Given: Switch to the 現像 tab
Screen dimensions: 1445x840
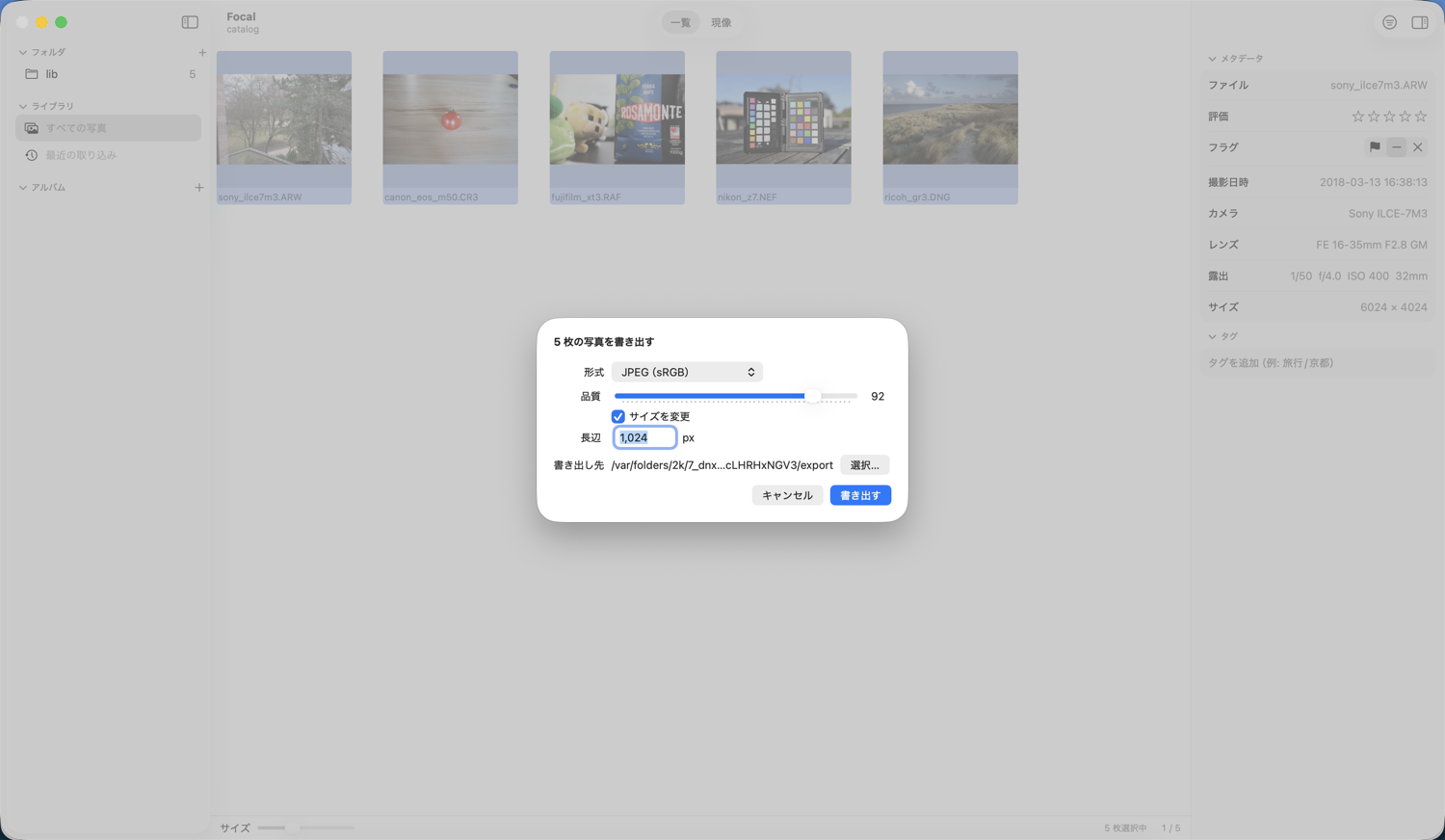Looking at the screenshot, I should (722, 22).
